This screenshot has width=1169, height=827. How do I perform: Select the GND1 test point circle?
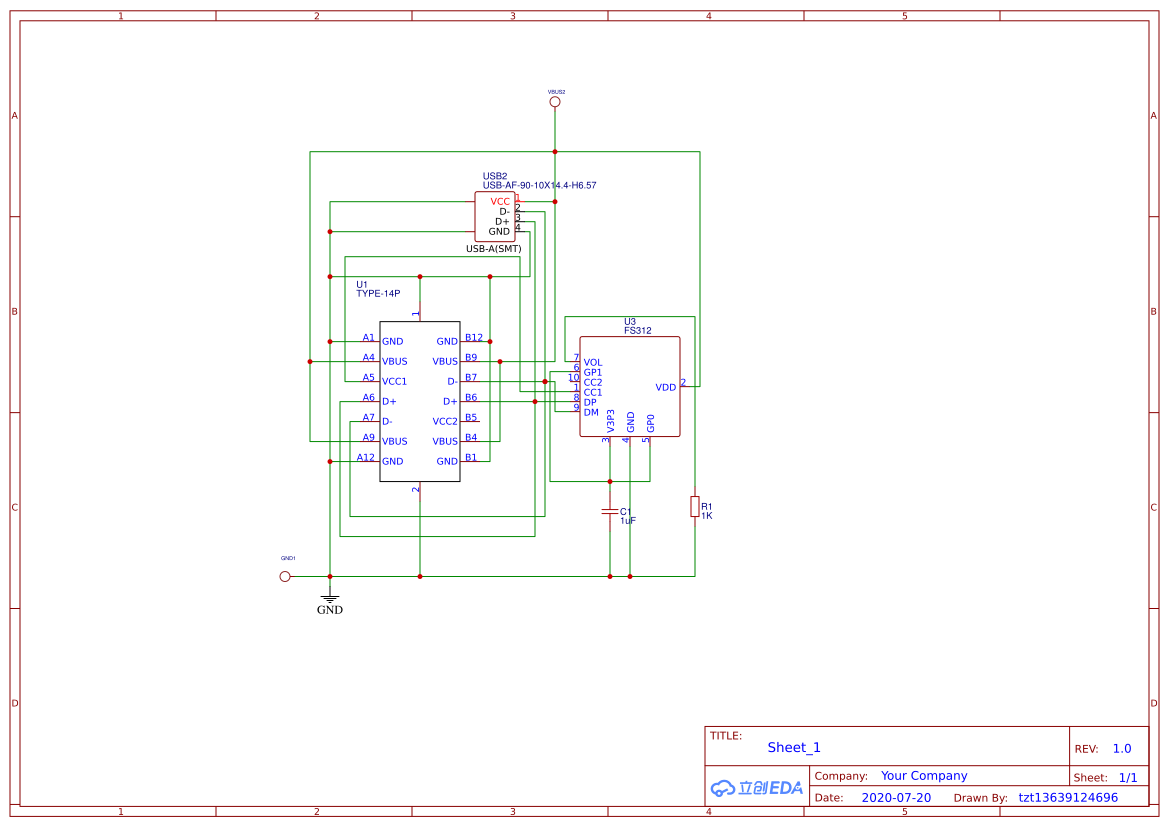[x=285, y=576]
